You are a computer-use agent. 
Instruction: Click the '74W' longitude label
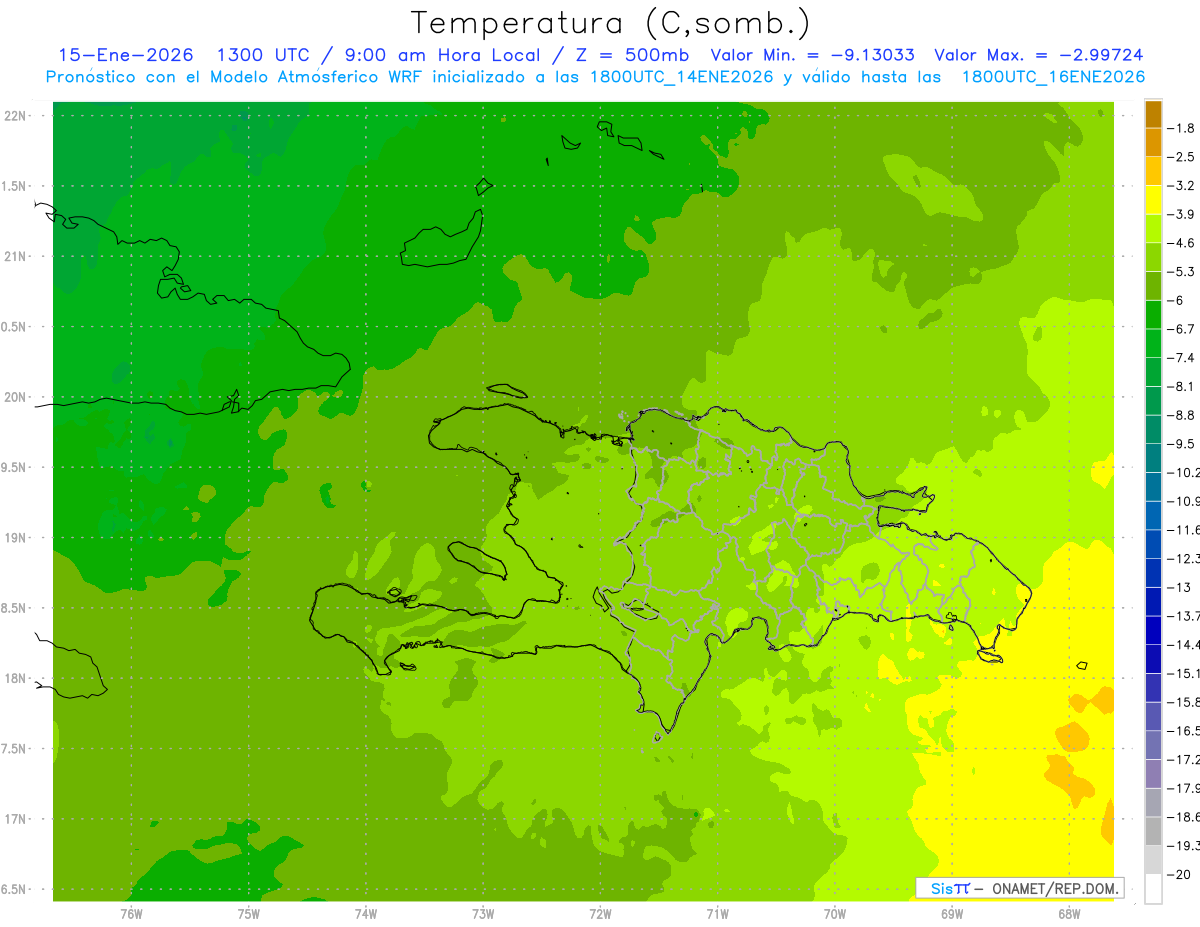pyautogui.click(x=366, y=913)
